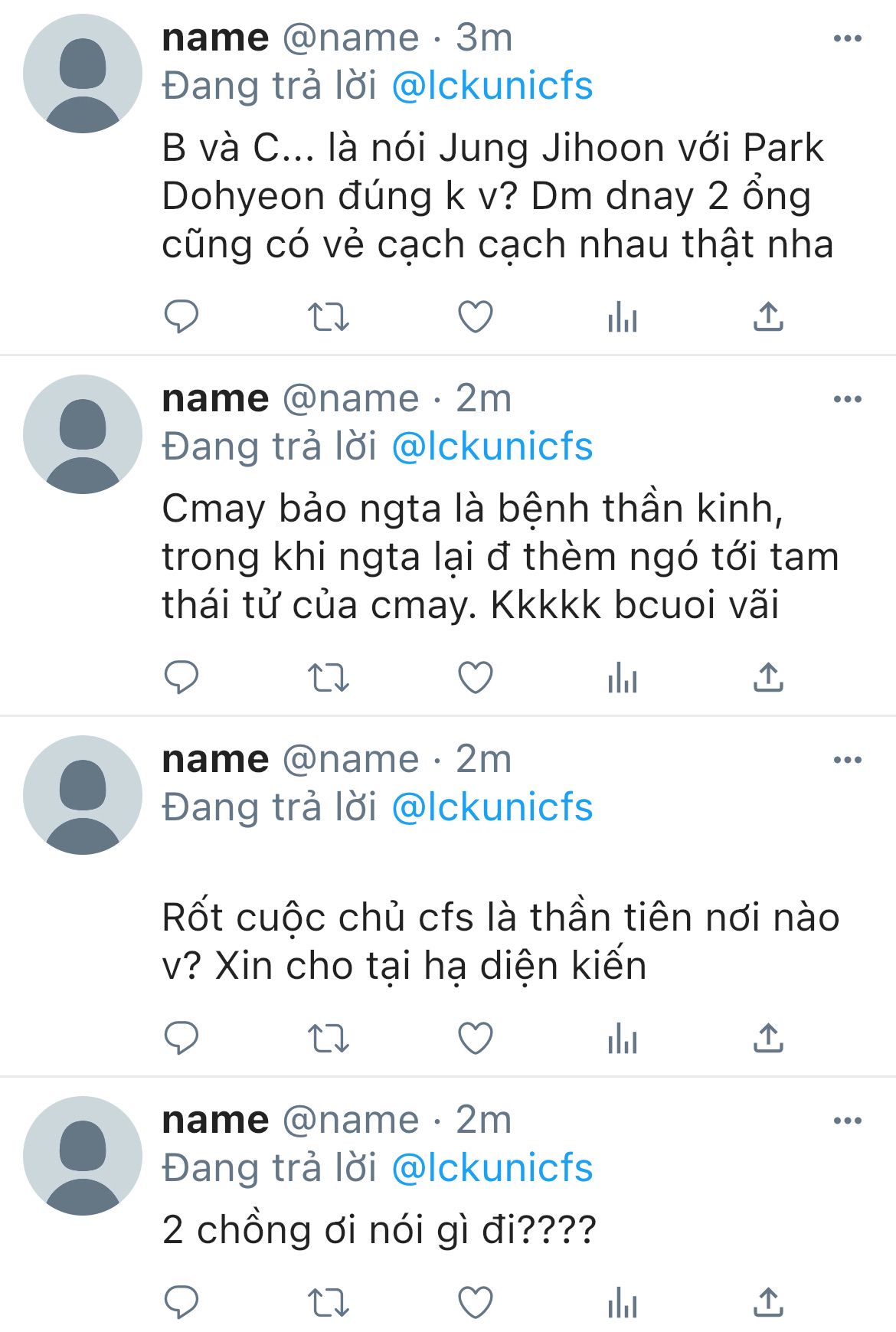The height and width of the screenshot is (1332, 896).
Task: Share the '2 chồng ơi nói gì đi' tweet
Action: point(768,1302)
